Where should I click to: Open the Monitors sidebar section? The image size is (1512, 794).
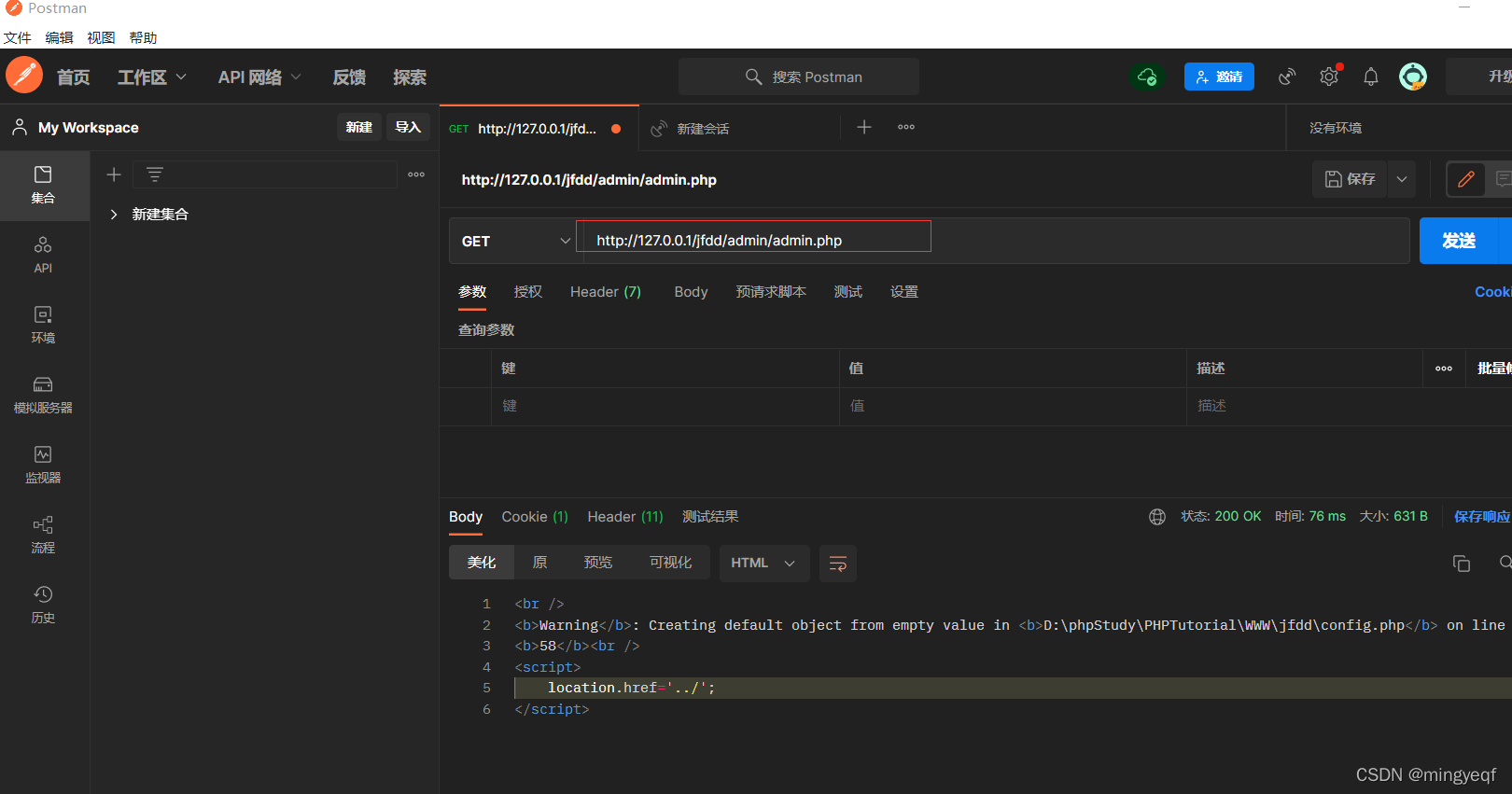point(43,465)
